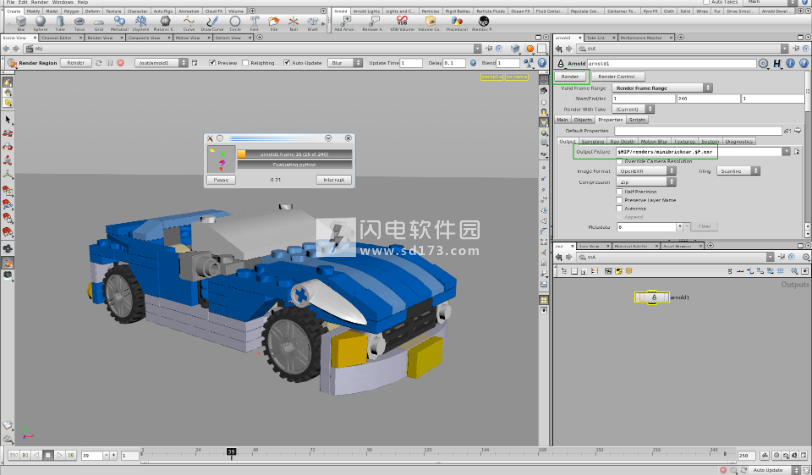The width and height of the screenshot is (812, 475).
Task: Click the Interrupt button in progress dialog
Action: point(334,180)
